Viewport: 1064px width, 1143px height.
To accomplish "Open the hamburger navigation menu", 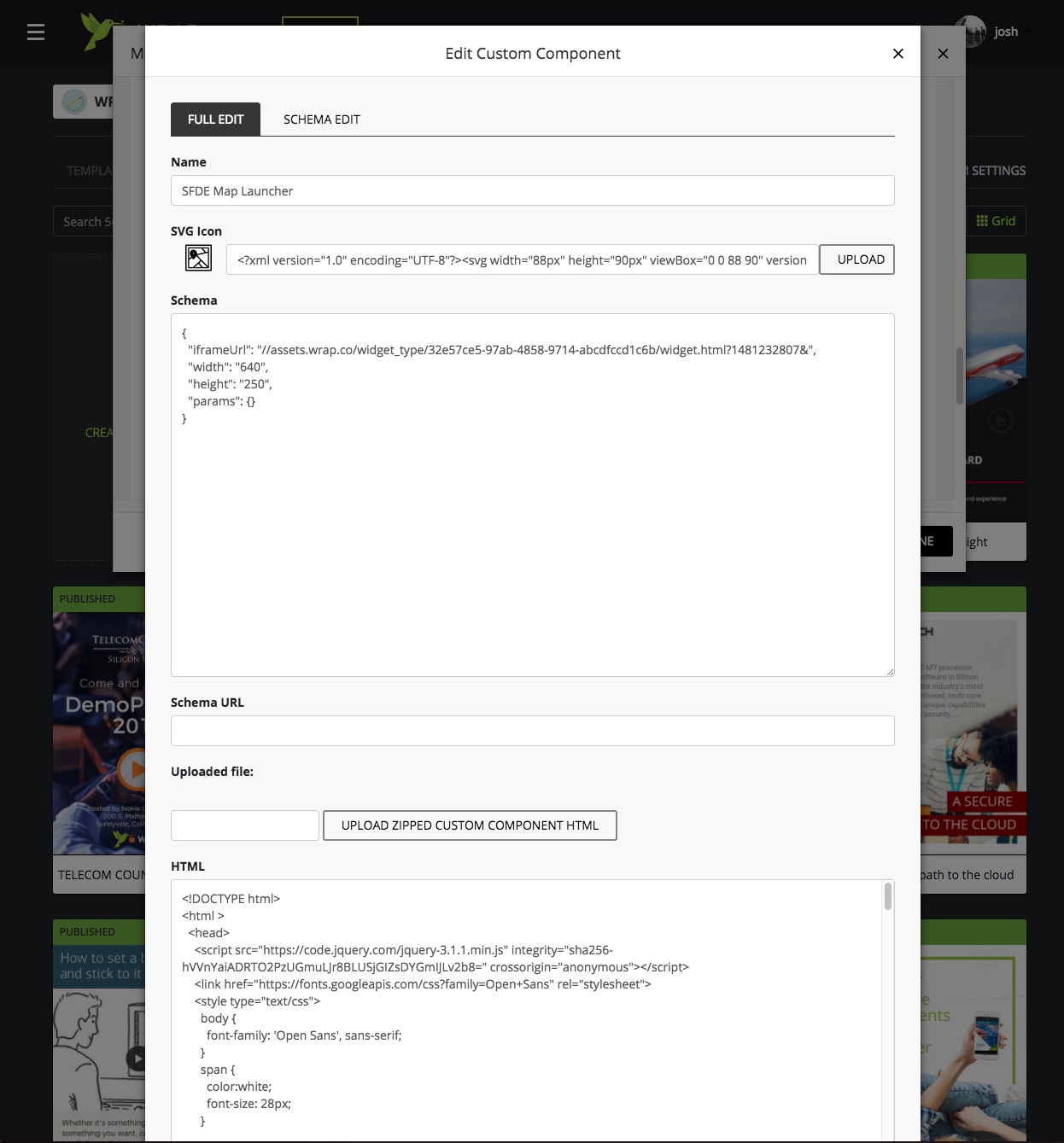I will (x=35, y=32).
